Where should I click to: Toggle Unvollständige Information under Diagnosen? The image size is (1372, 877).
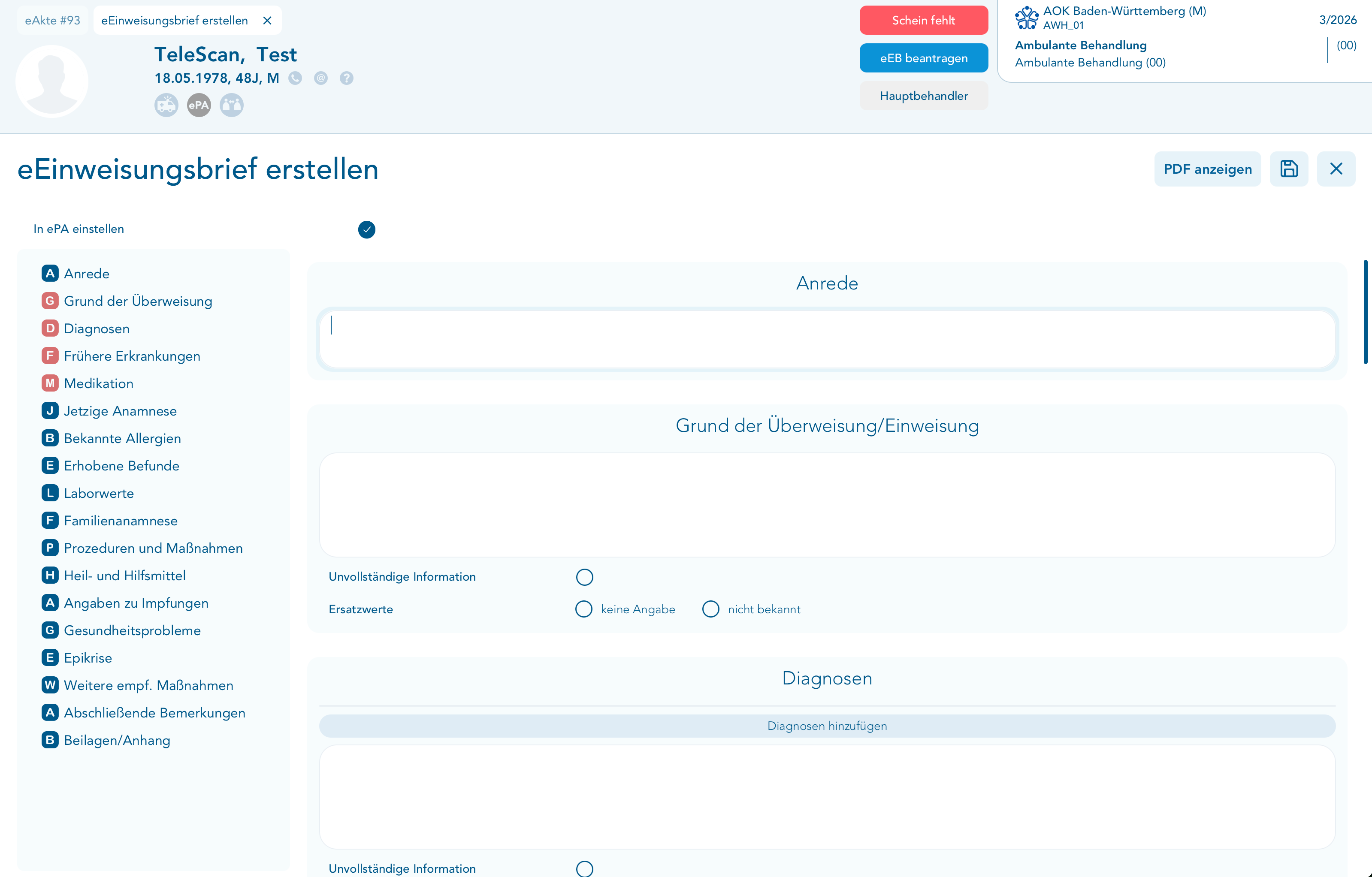tap(585, 868)
